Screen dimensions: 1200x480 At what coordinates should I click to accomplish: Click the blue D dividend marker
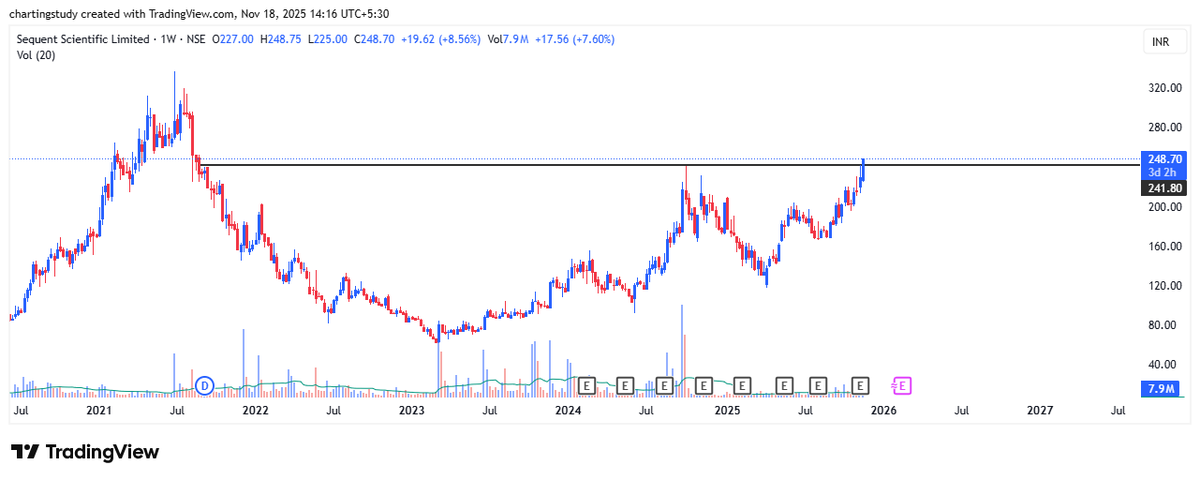[205, 385]
